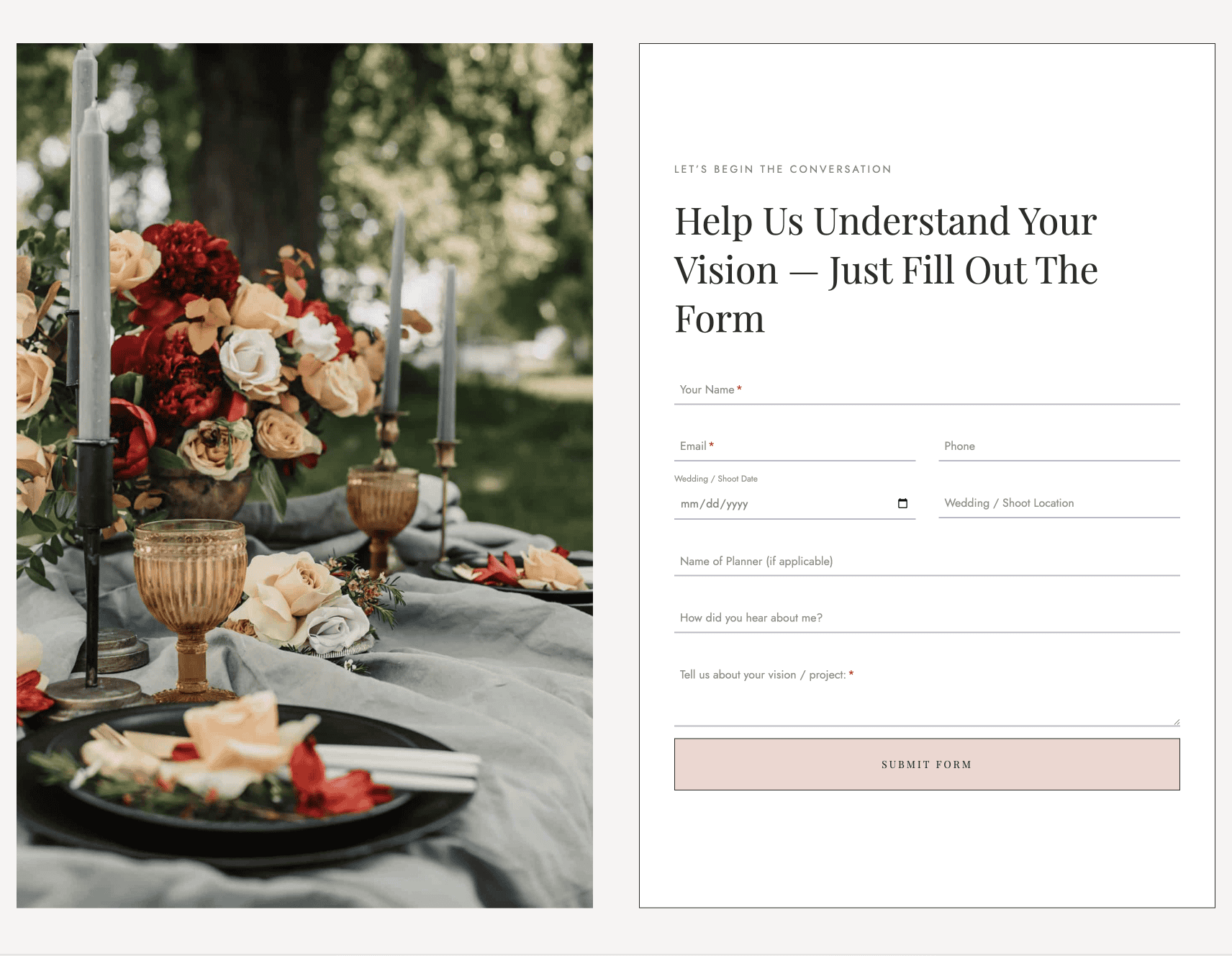Viewport: 1232px width, 956px height.
Task: Click the floral table setting photo
Action: [304, 475]
